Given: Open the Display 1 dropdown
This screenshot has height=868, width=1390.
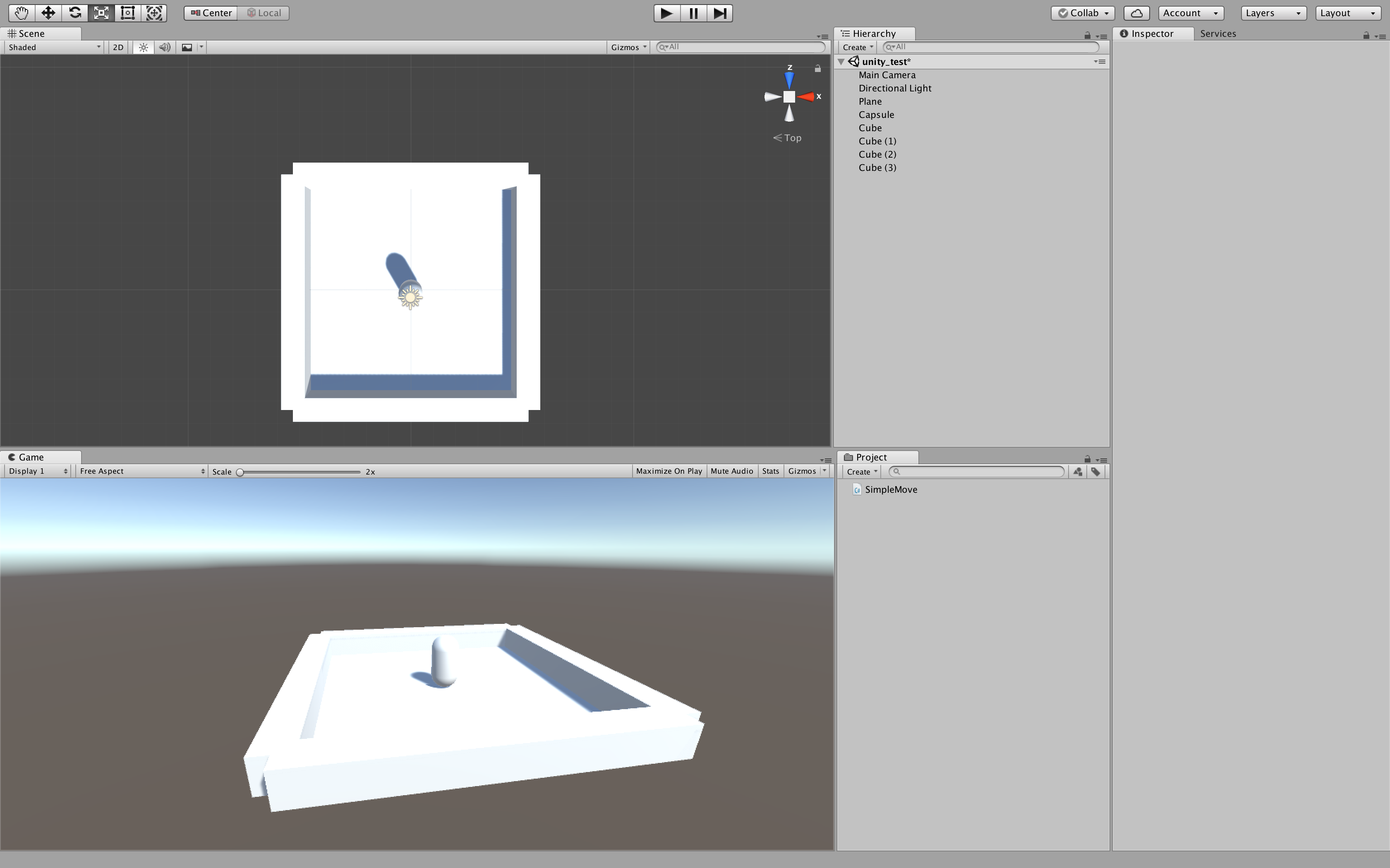Looking at the screenshot, I should [37, 471].
